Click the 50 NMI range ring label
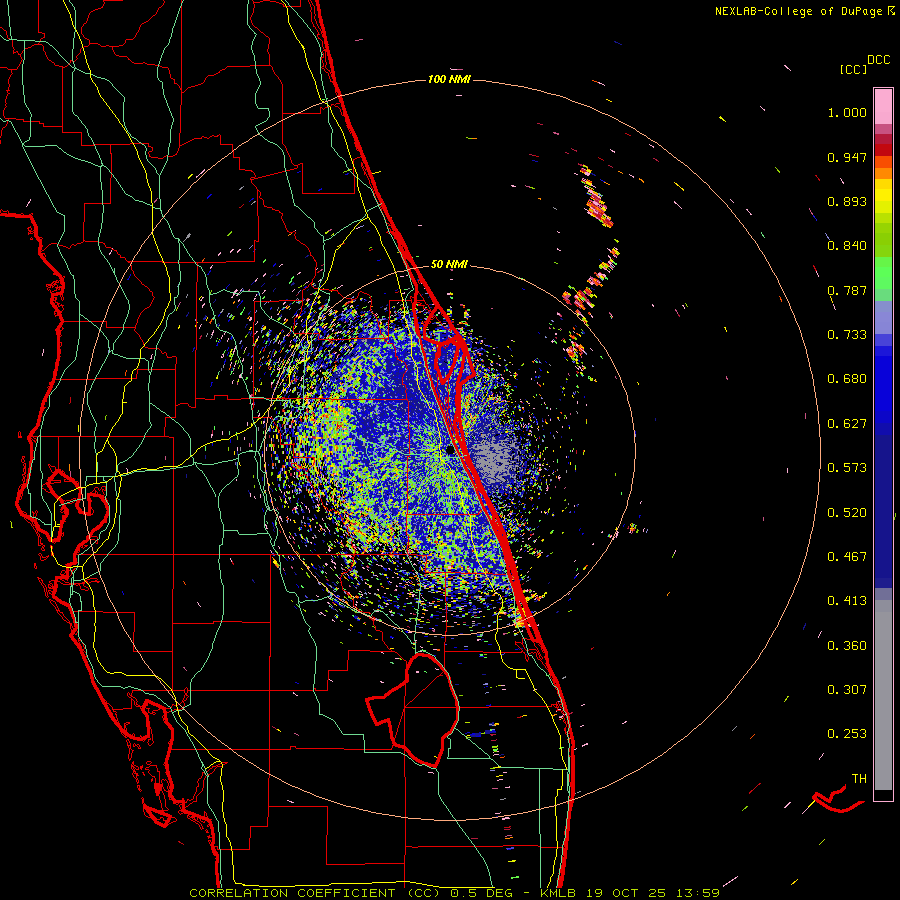The width and height of the screenshot is (900, 900). (x=449, y=265)
